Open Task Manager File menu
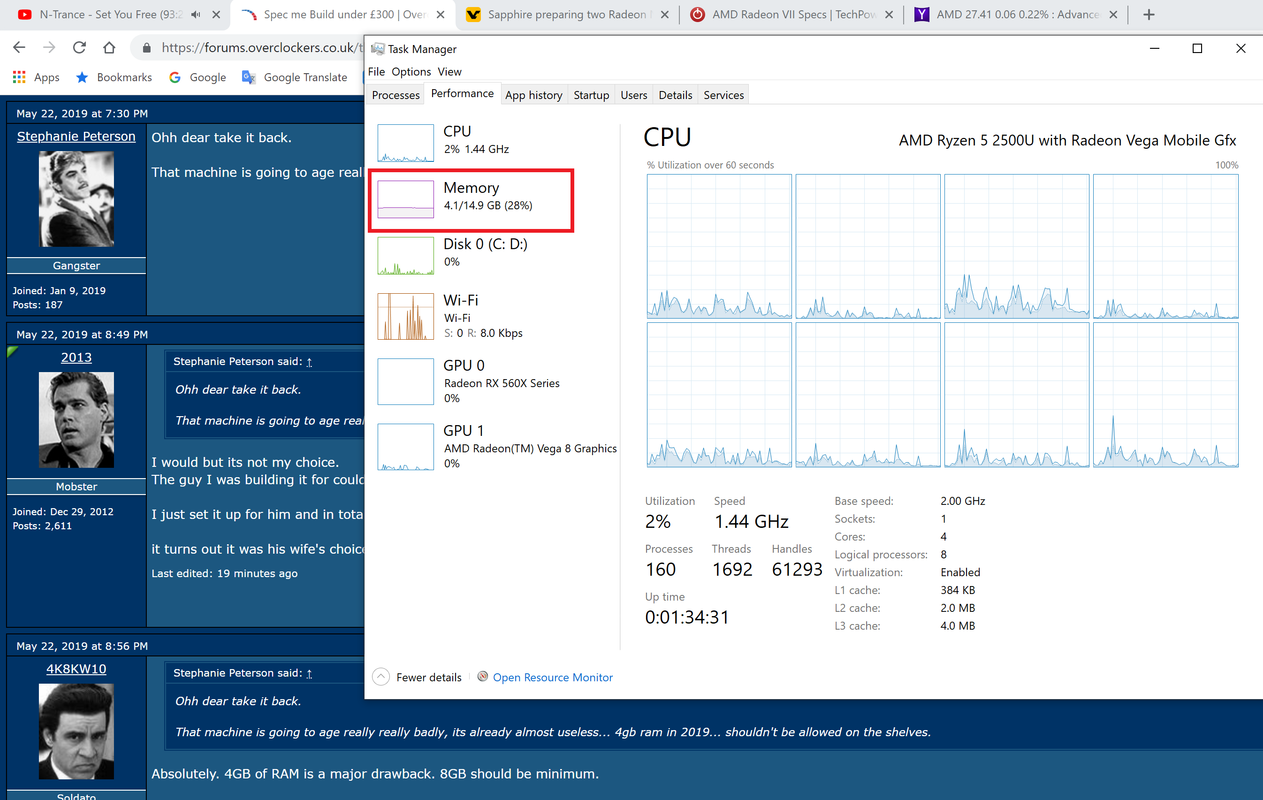Viewport: 1263px width, 800px height. [x=376, y=72]
